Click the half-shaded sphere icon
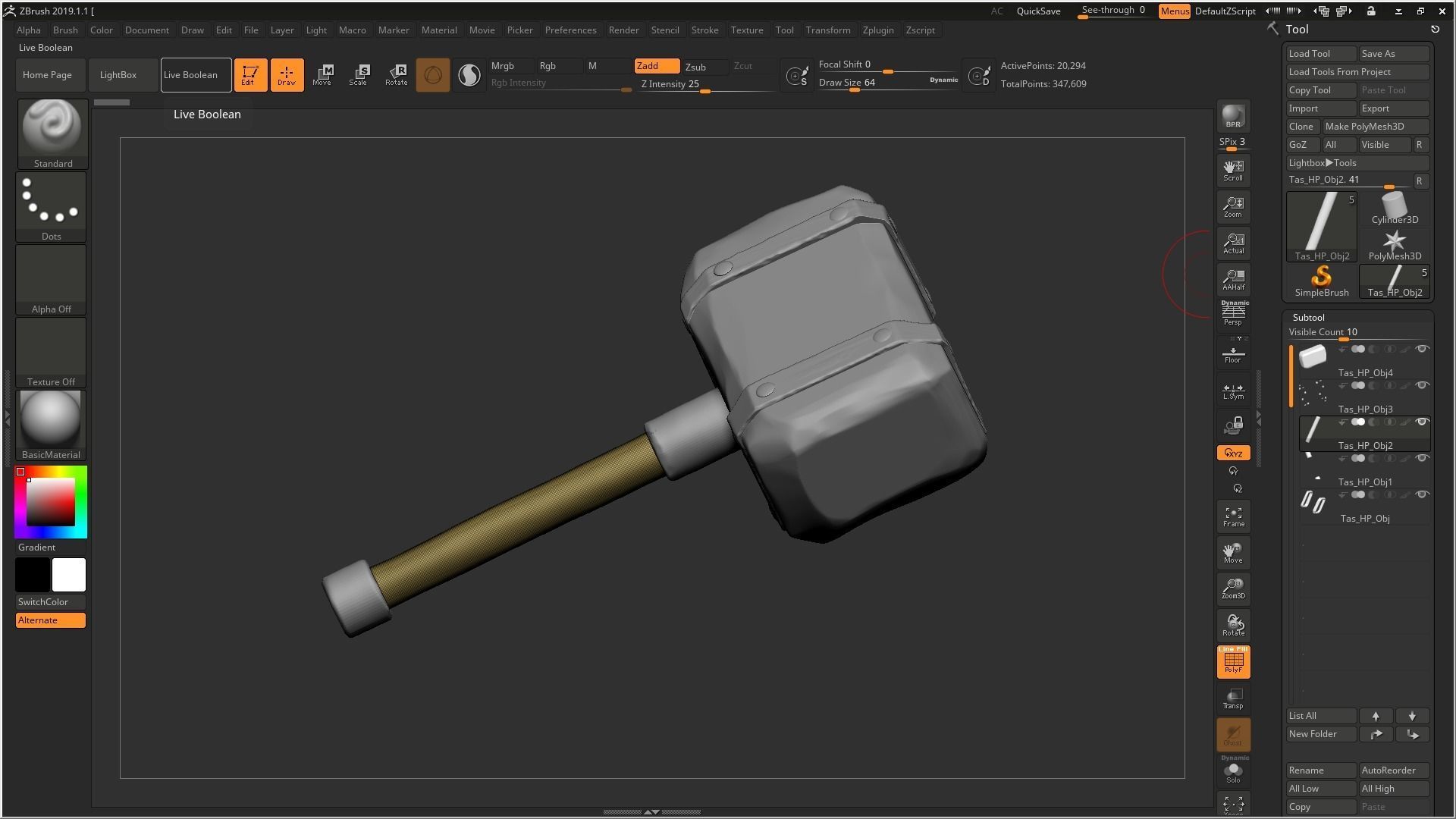Image resolution: width=1456 pixels, height=819 pixels. (x=469, y=74)
